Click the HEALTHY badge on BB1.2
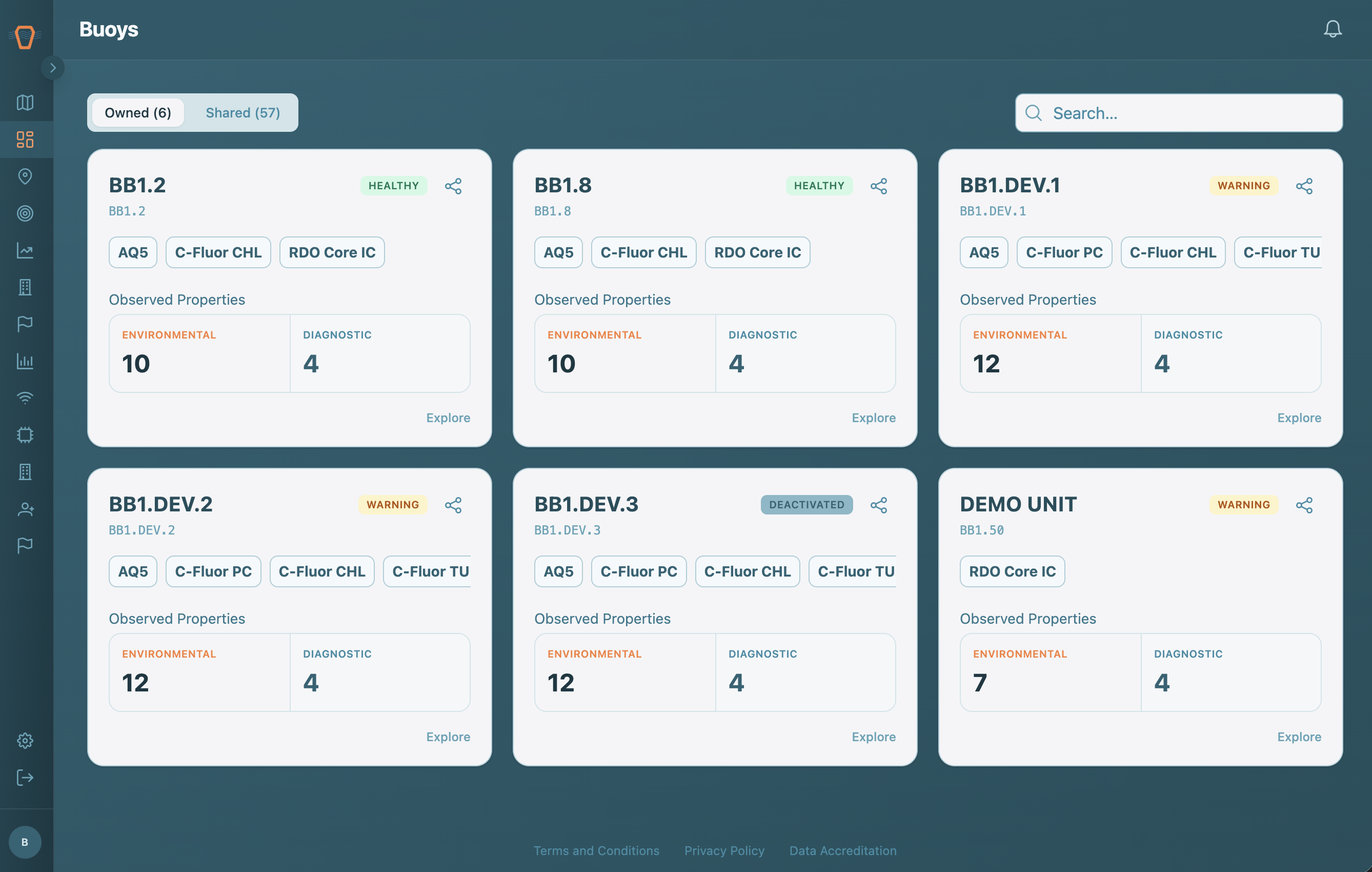 tap(393, 186)
